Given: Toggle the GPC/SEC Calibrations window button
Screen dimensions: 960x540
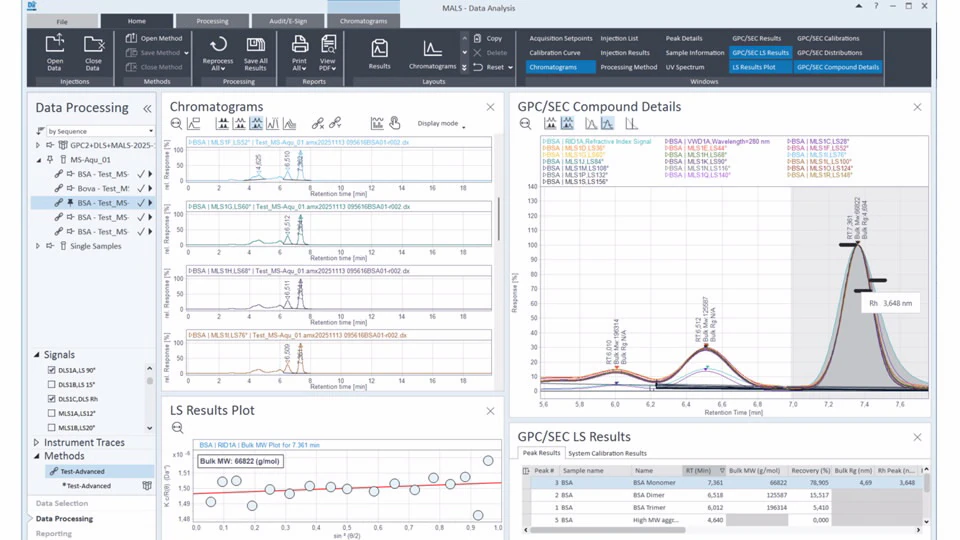Looking at the screenshot, I should [828, 38].
